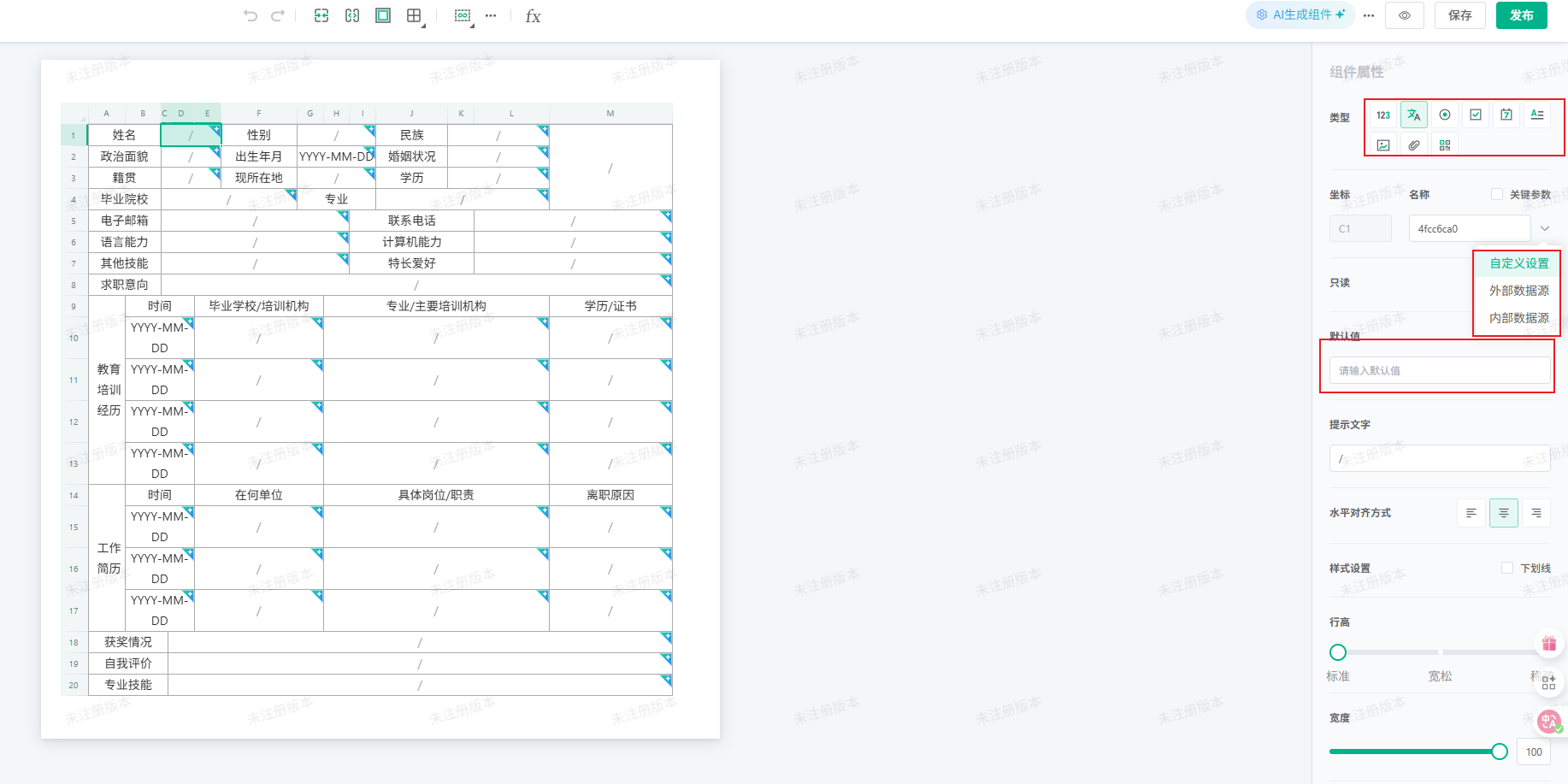Viewport: 1568px width, 784px height.
Task: Select the 姓名 label cell
Action: coord(124,135)
